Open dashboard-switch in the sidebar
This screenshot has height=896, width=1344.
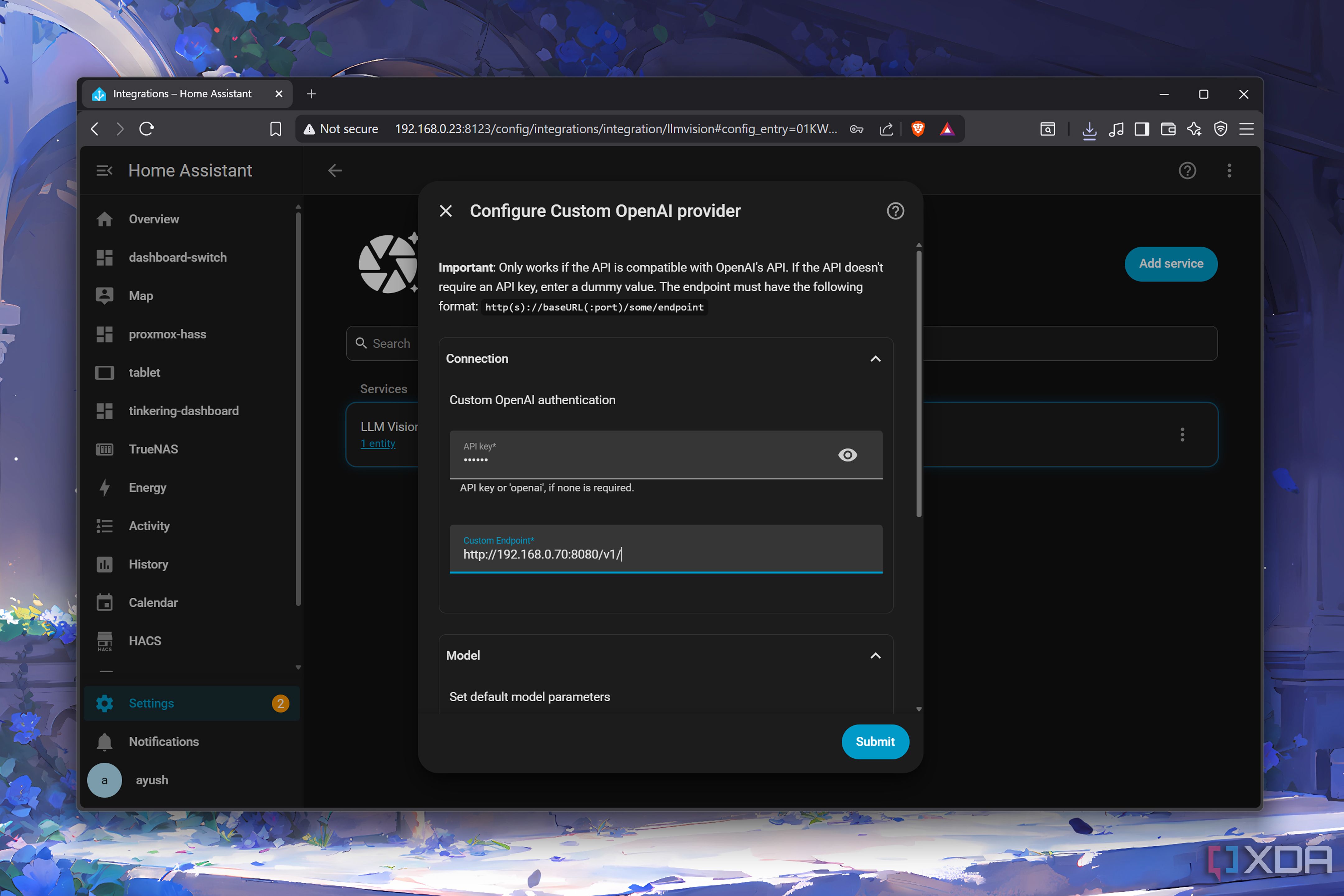click(191, 257)
